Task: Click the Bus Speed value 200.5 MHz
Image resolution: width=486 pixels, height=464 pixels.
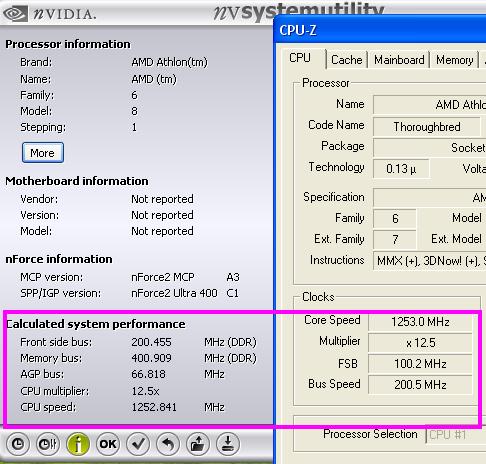Action: [x=420, y=385]
